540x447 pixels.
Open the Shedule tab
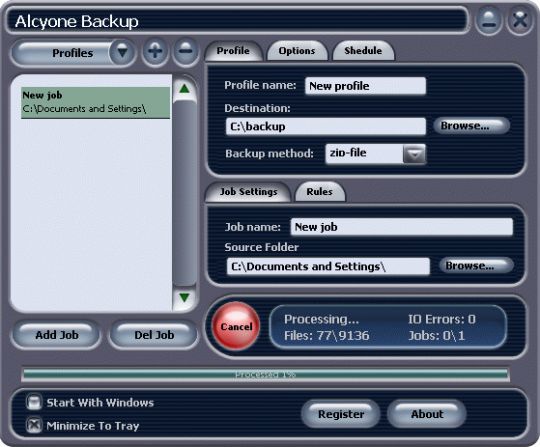(363, 51)
